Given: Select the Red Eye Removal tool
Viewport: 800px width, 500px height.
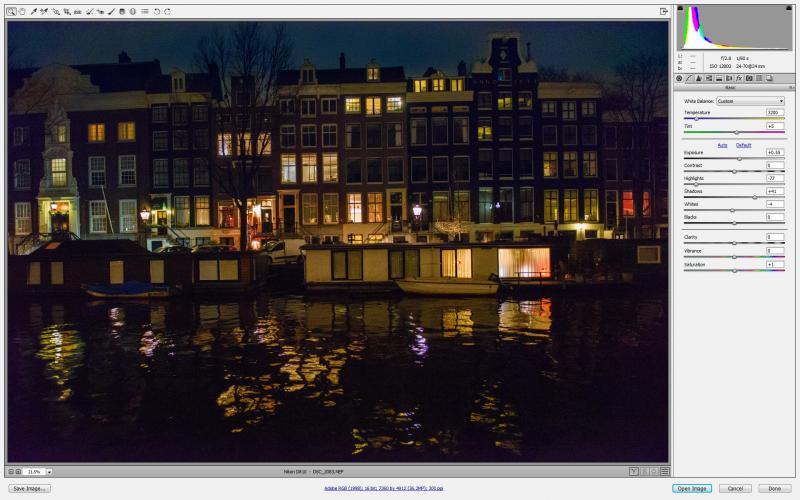Looking at the screenshot, I should [100, 11].
